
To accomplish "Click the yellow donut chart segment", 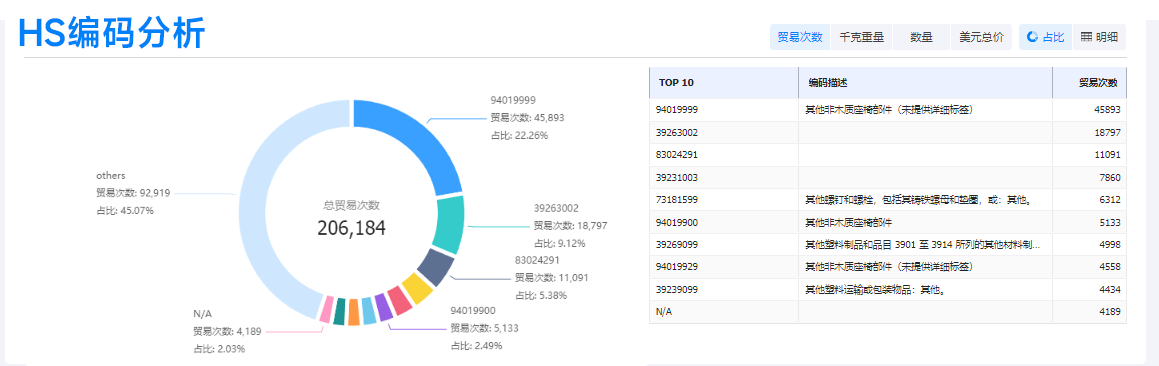I will point(417,289).
